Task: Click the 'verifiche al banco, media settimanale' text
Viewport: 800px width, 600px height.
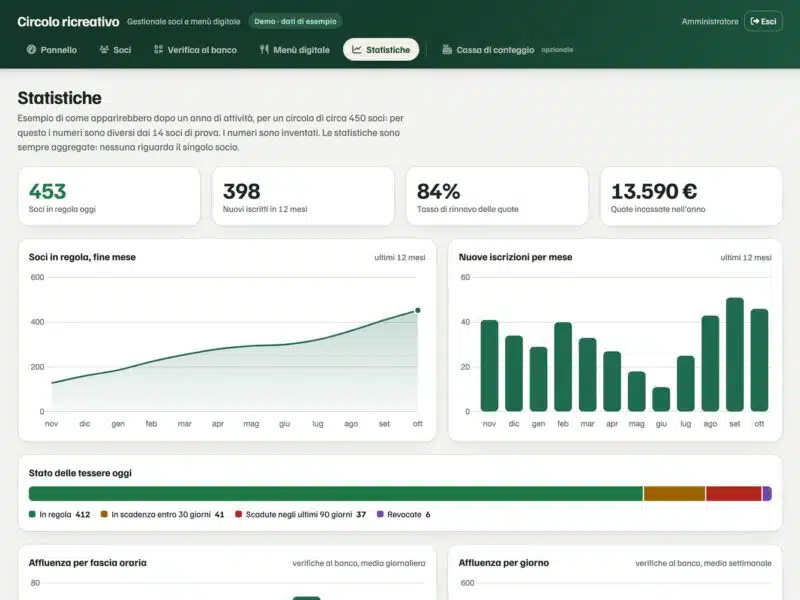Action: (x=703, y=563)
